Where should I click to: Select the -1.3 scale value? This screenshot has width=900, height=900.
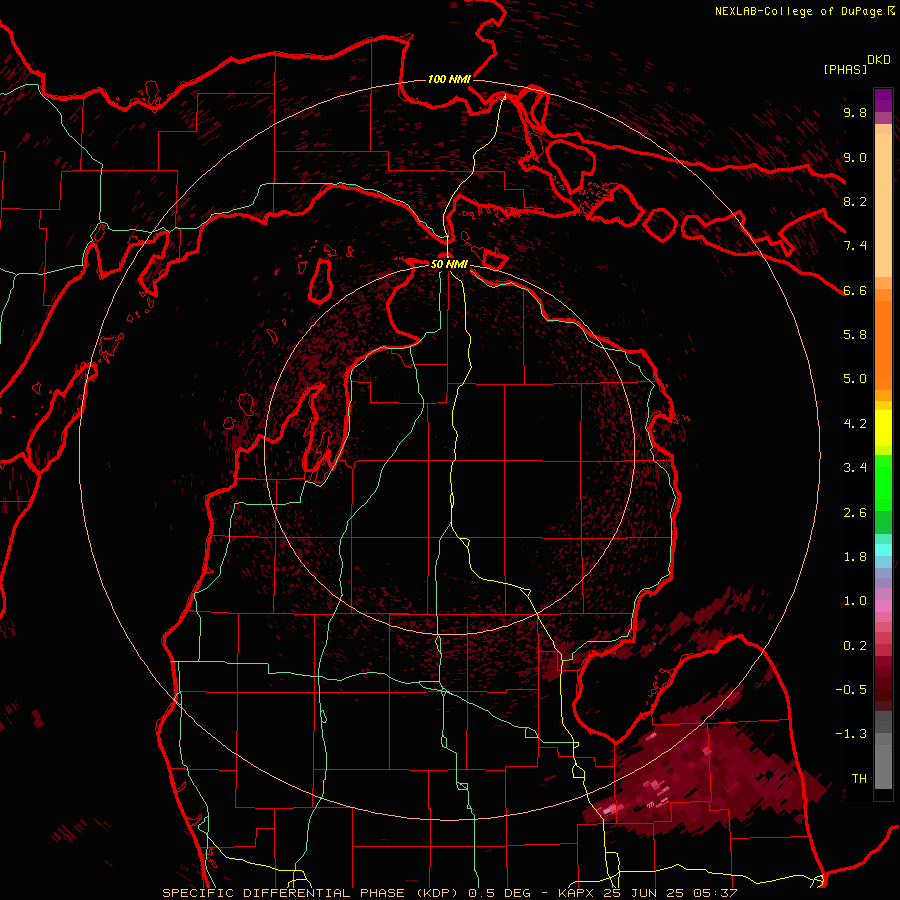click(851, 734)
